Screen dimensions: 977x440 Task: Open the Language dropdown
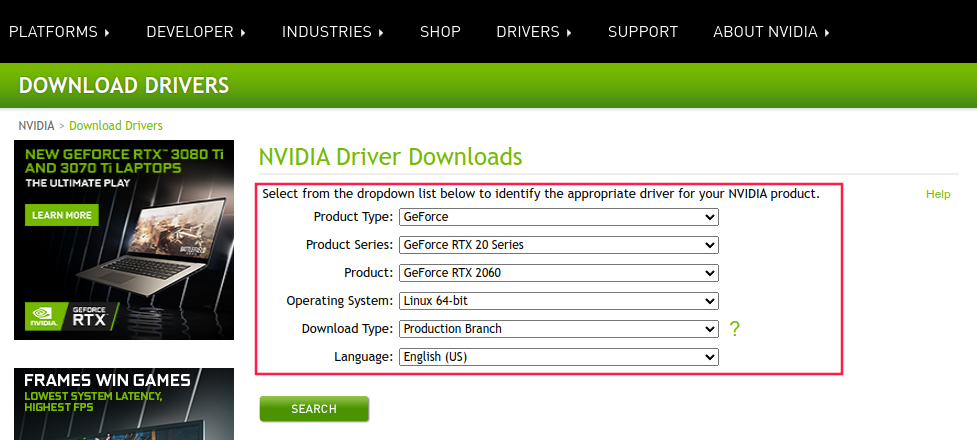click(558, 357)
